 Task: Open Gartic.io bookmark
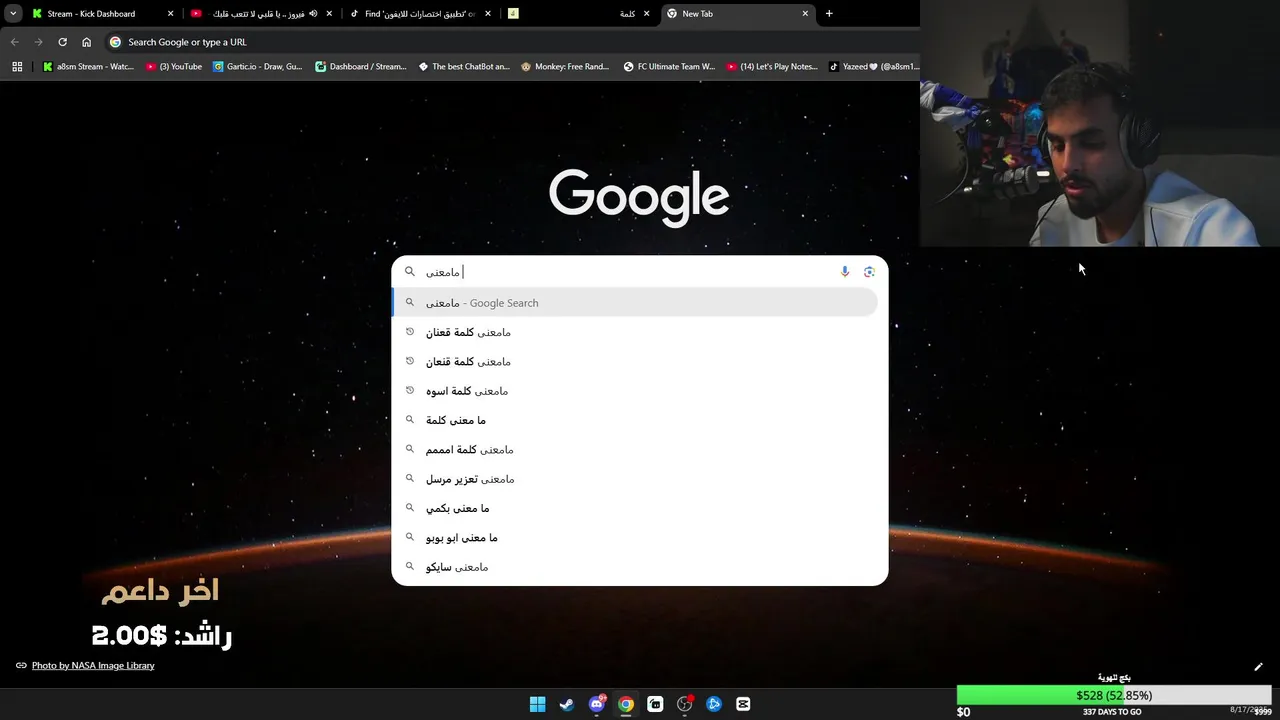pyautogui.click(x=258, y=67)
